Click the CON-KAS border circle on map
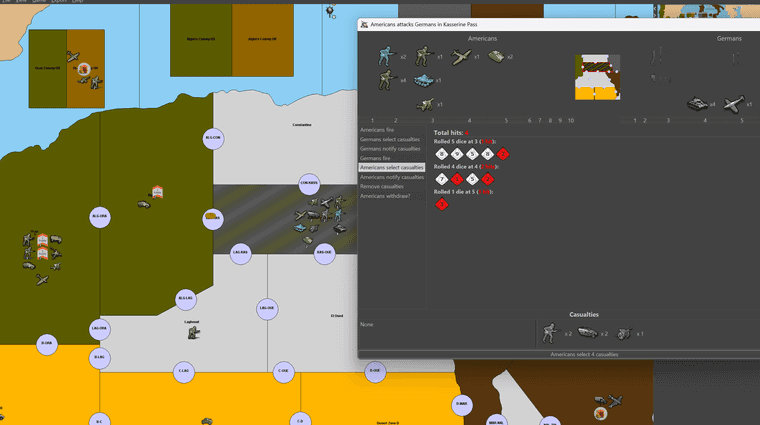The height and width of the screenshot is (425, 760). 309,183
